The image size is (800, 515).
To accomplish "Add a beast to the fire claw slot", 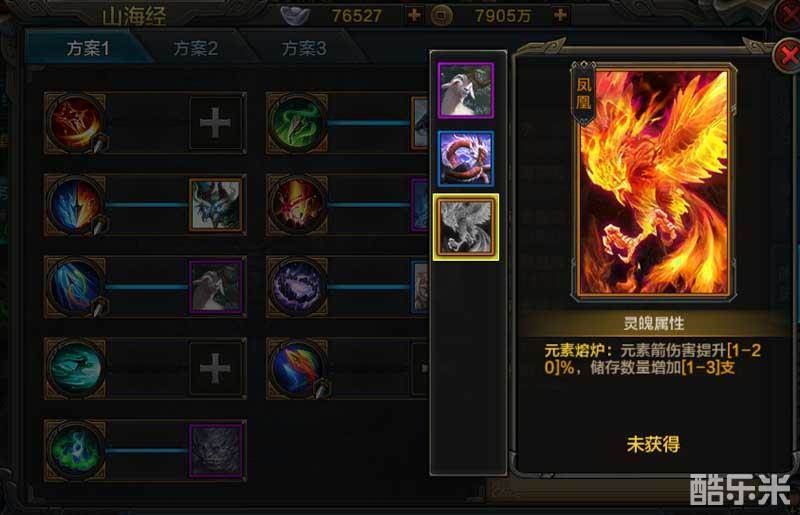I will (215, 123).
